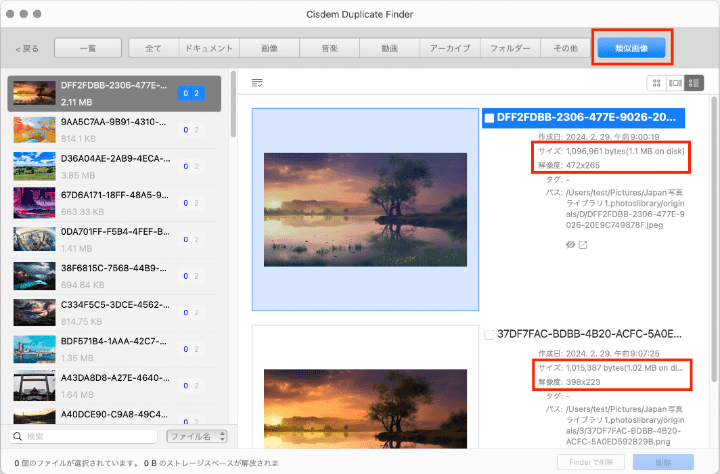Image resolution: width=720 pixels, height=474 pixels.
Task: Switch to detailed list view
Action: click(694, 82)
